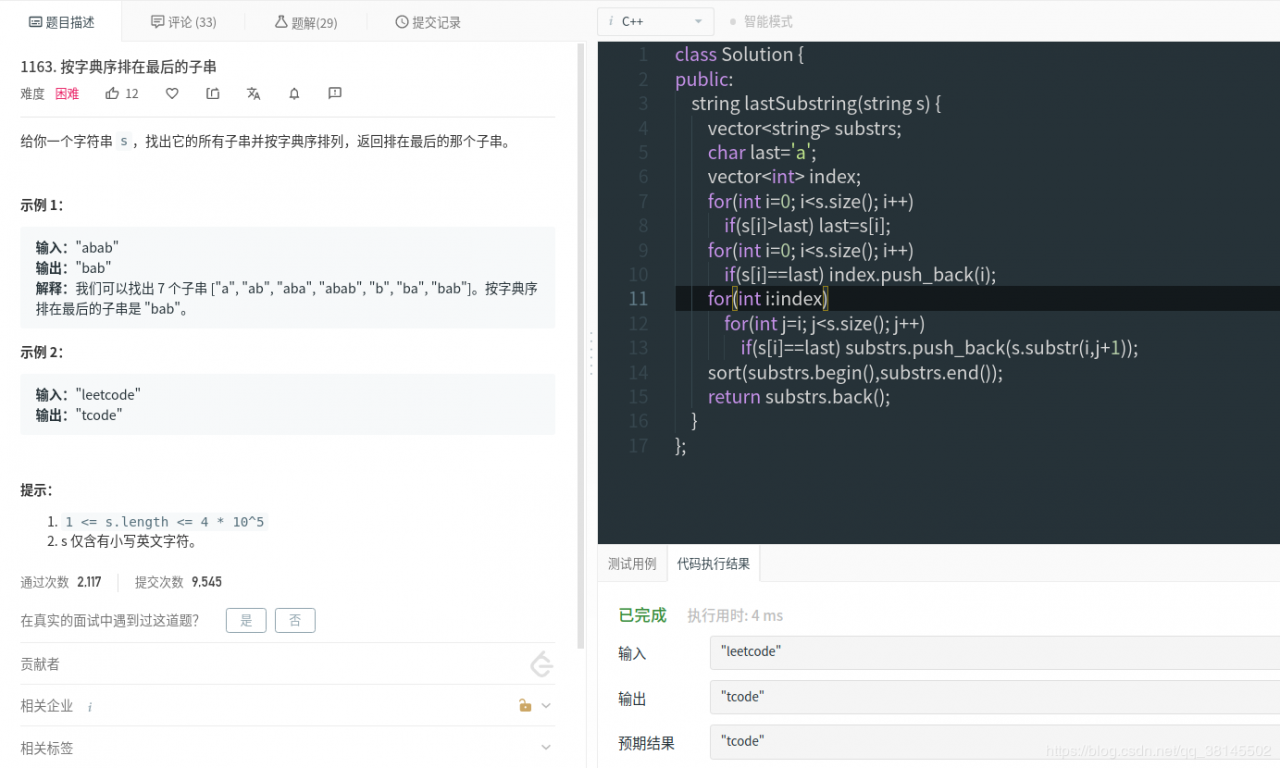
Task: Click code line 3 lastSubstring declaration
Action: coord(816,103)
